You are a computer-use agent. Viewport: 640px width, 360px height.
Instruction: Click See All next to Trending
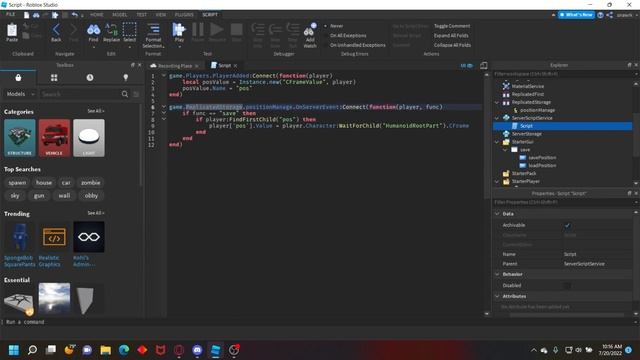[x=96, y=213]
